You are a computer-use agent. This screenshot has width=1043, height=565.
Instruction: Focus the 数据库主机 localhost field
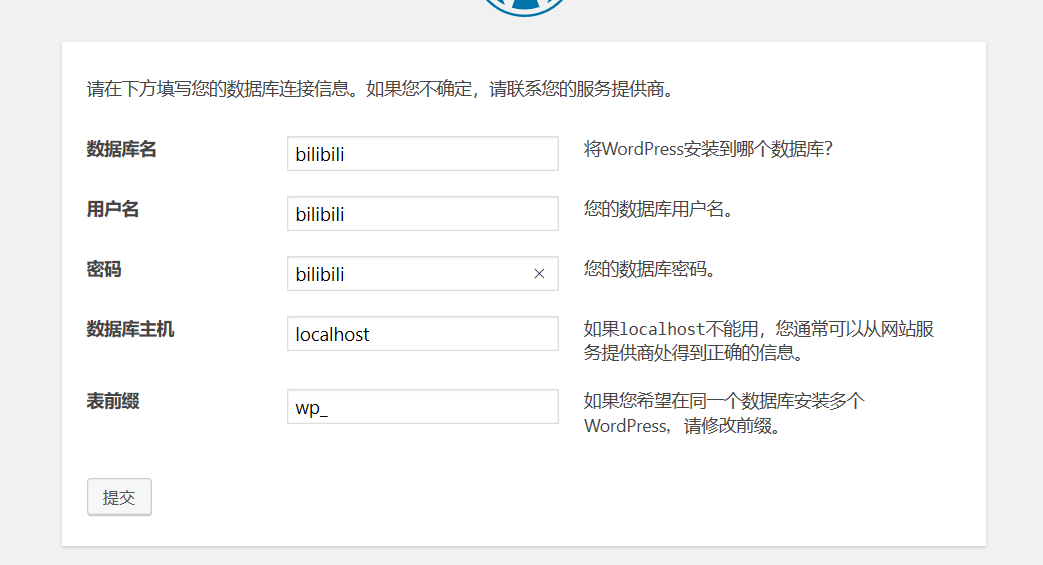[422, 333]
